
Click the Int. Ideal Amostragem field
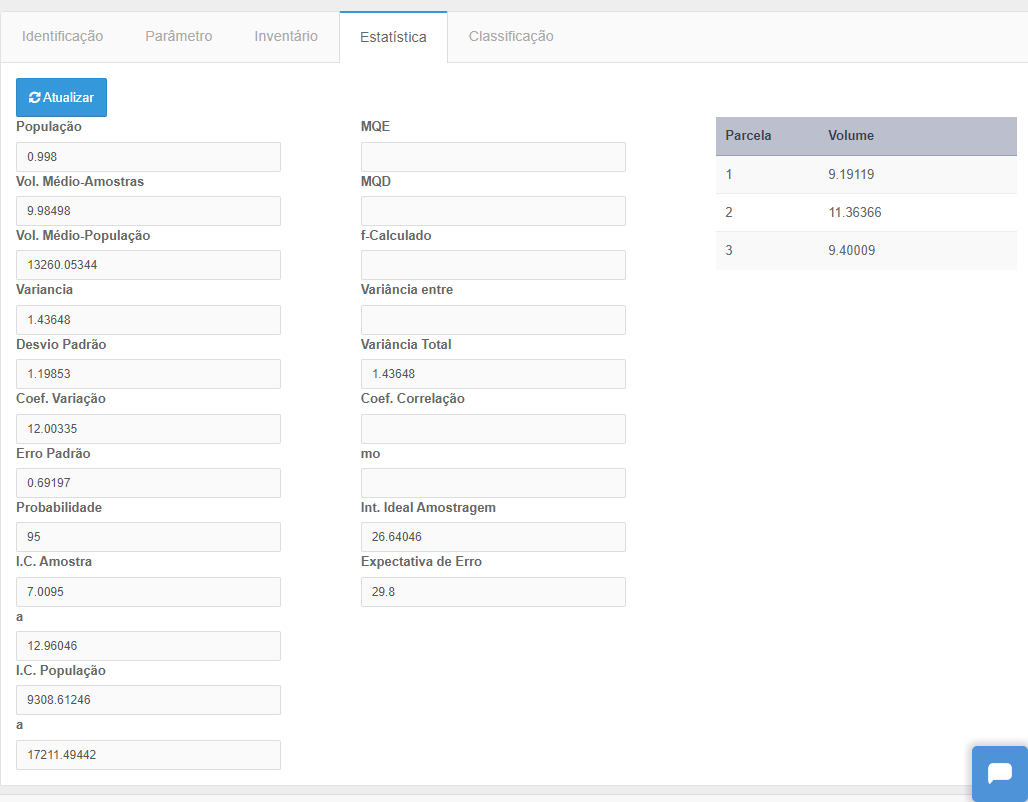click(493, 537)
